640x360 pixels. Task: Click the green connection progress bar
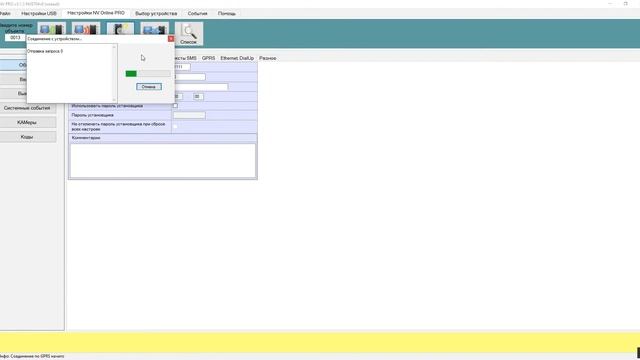coord(148,73)
